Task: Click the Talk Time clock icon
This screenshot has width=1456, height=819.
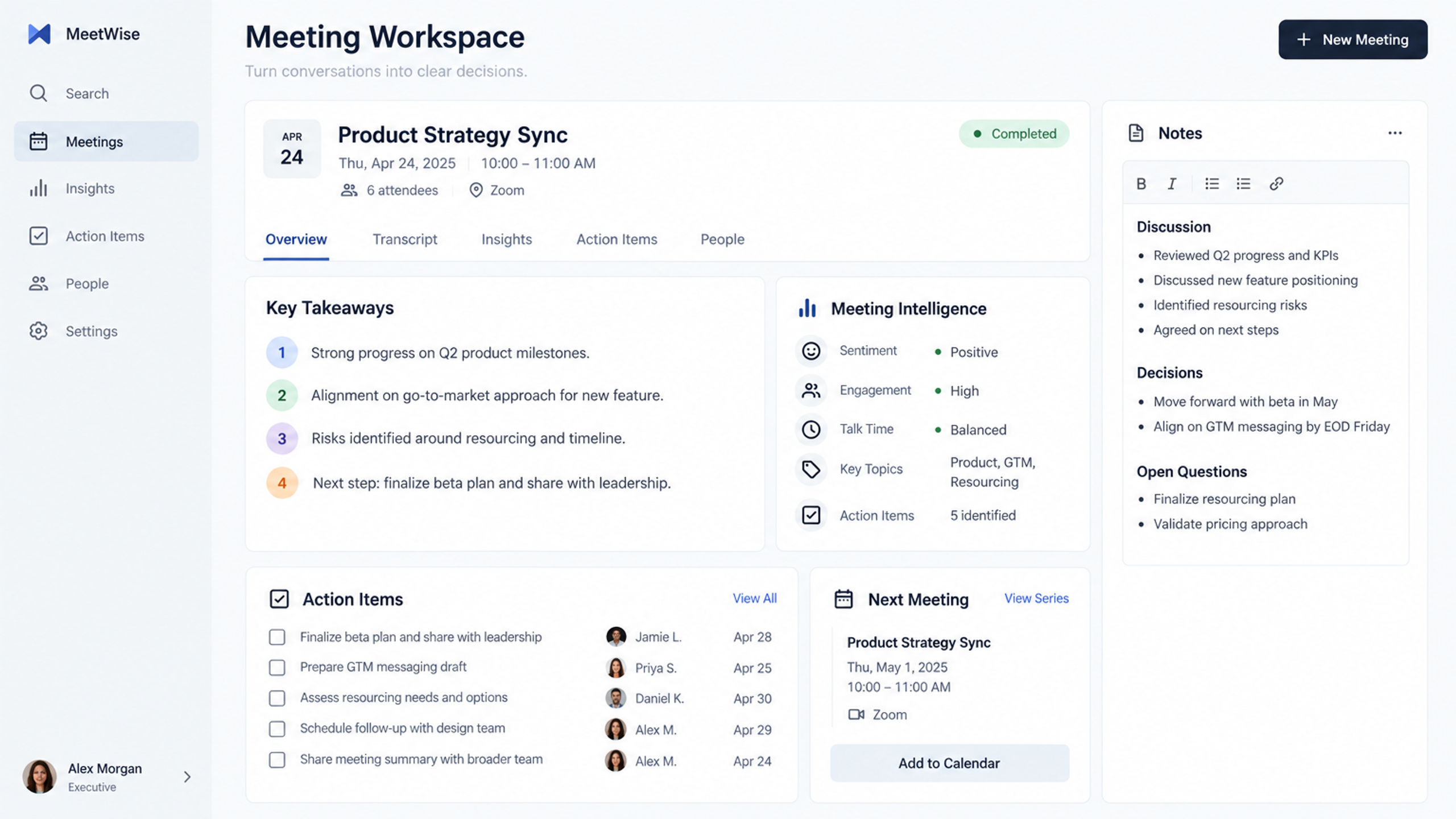Action: [811, 429]
